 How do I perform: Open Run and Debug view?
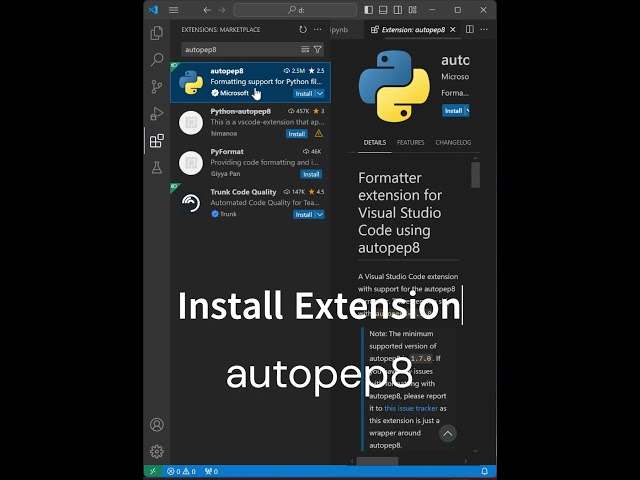point(157,114)
